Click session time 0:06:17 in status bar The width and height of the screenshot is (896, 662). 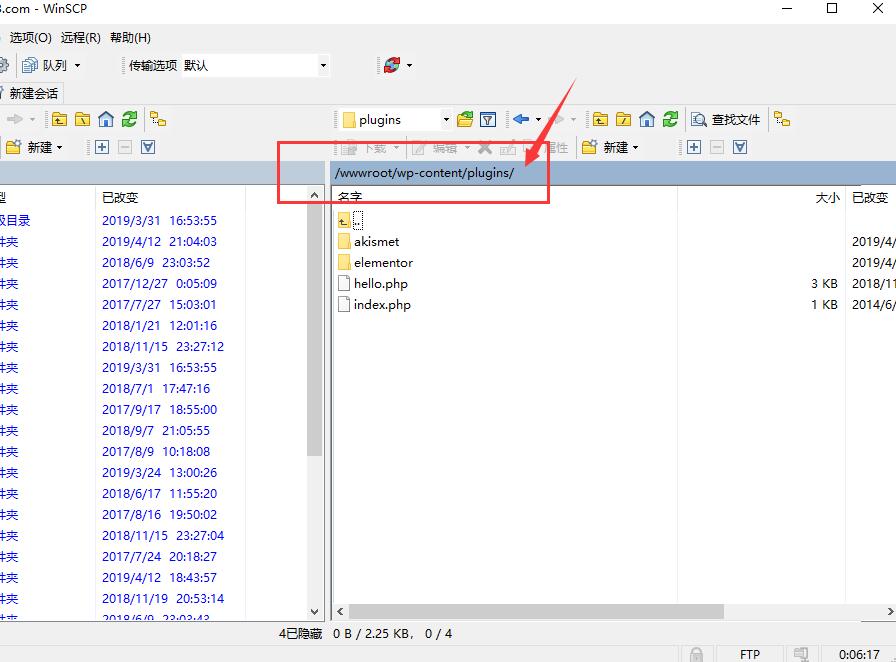tap(859, 655)
